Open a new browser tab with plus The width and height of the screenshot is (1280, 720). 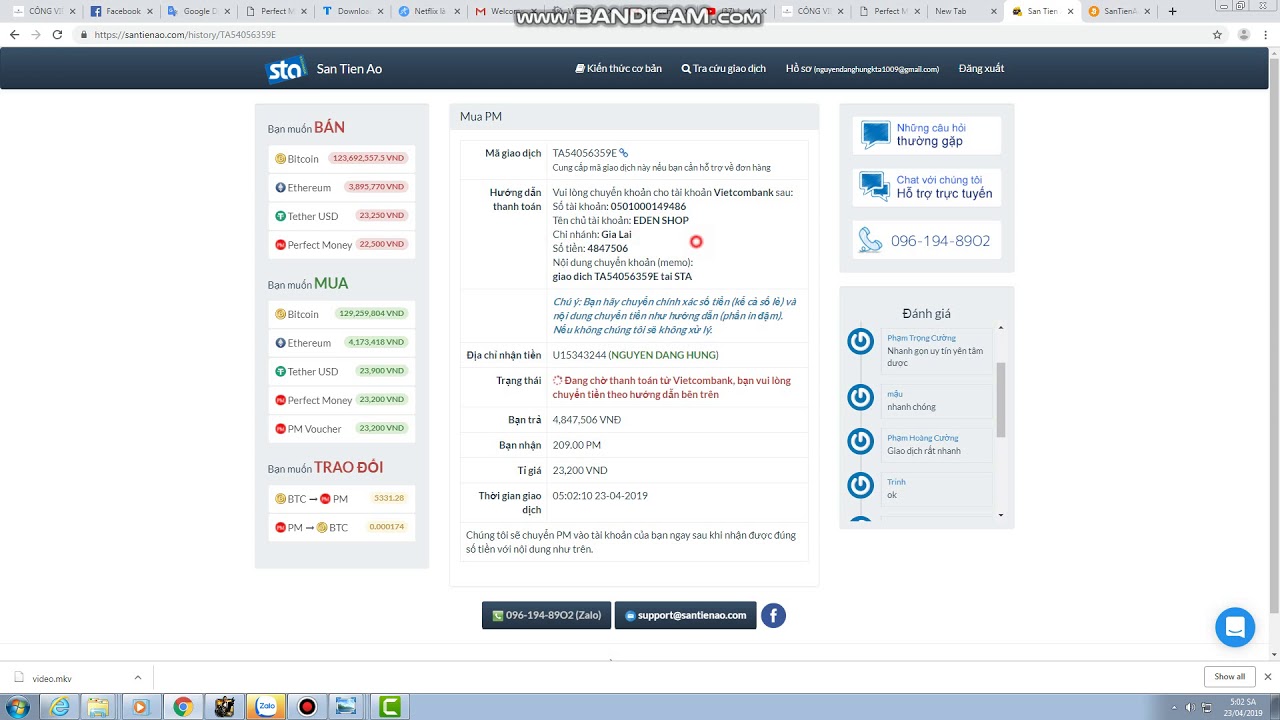1172,11
